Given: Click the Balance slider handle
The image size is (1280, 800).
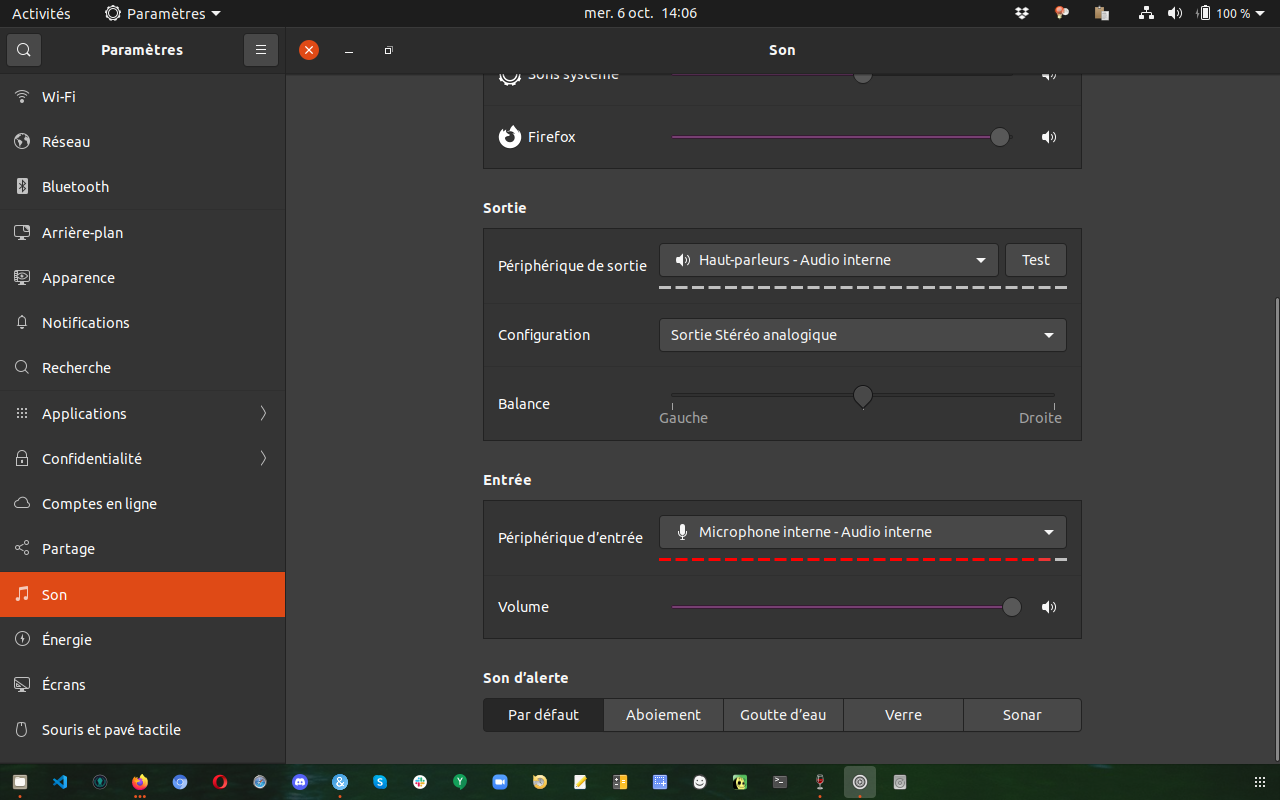Looking at the screenshot, I should [863, 397].
